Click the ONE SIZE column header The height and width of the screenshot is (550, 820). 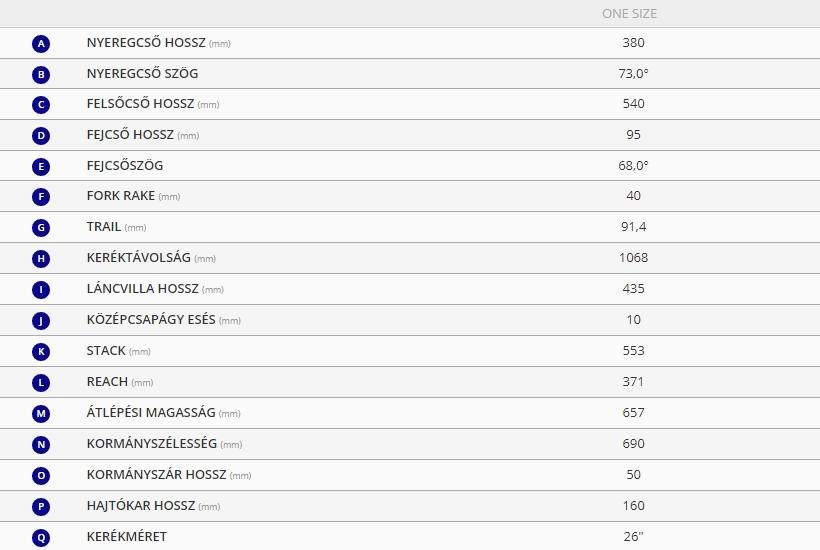click(629, 14)
